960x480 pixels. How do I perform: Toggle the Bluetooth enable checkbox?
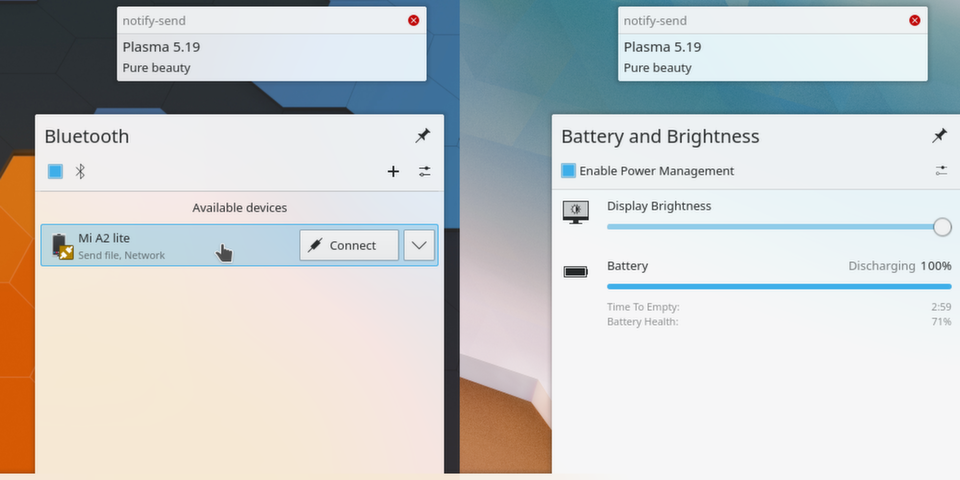56,171
